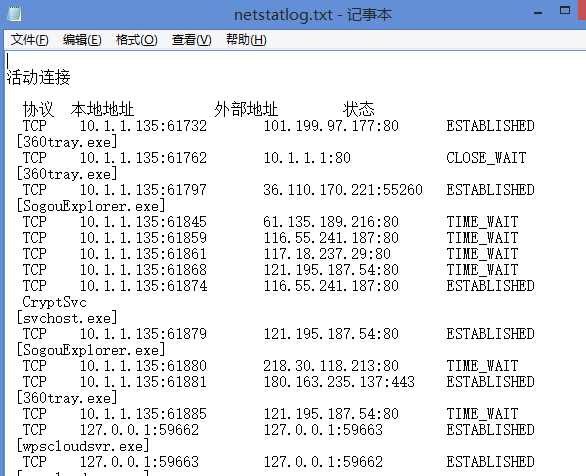Viewport: 586px width, 476px height.
Task: Open the 查看(V) menu
Action: click(x=192, y=40)
